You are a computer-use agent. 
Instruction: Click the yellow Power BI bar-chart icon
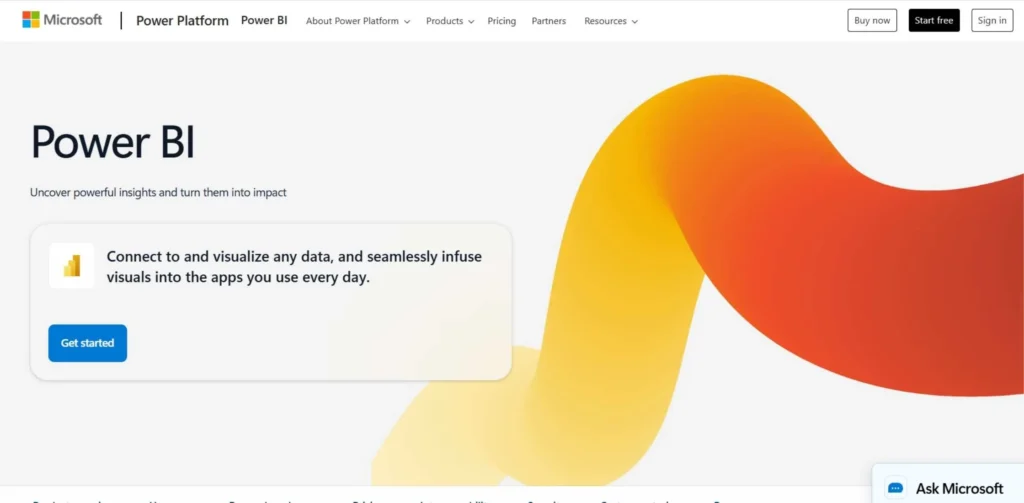click(72, 266)
